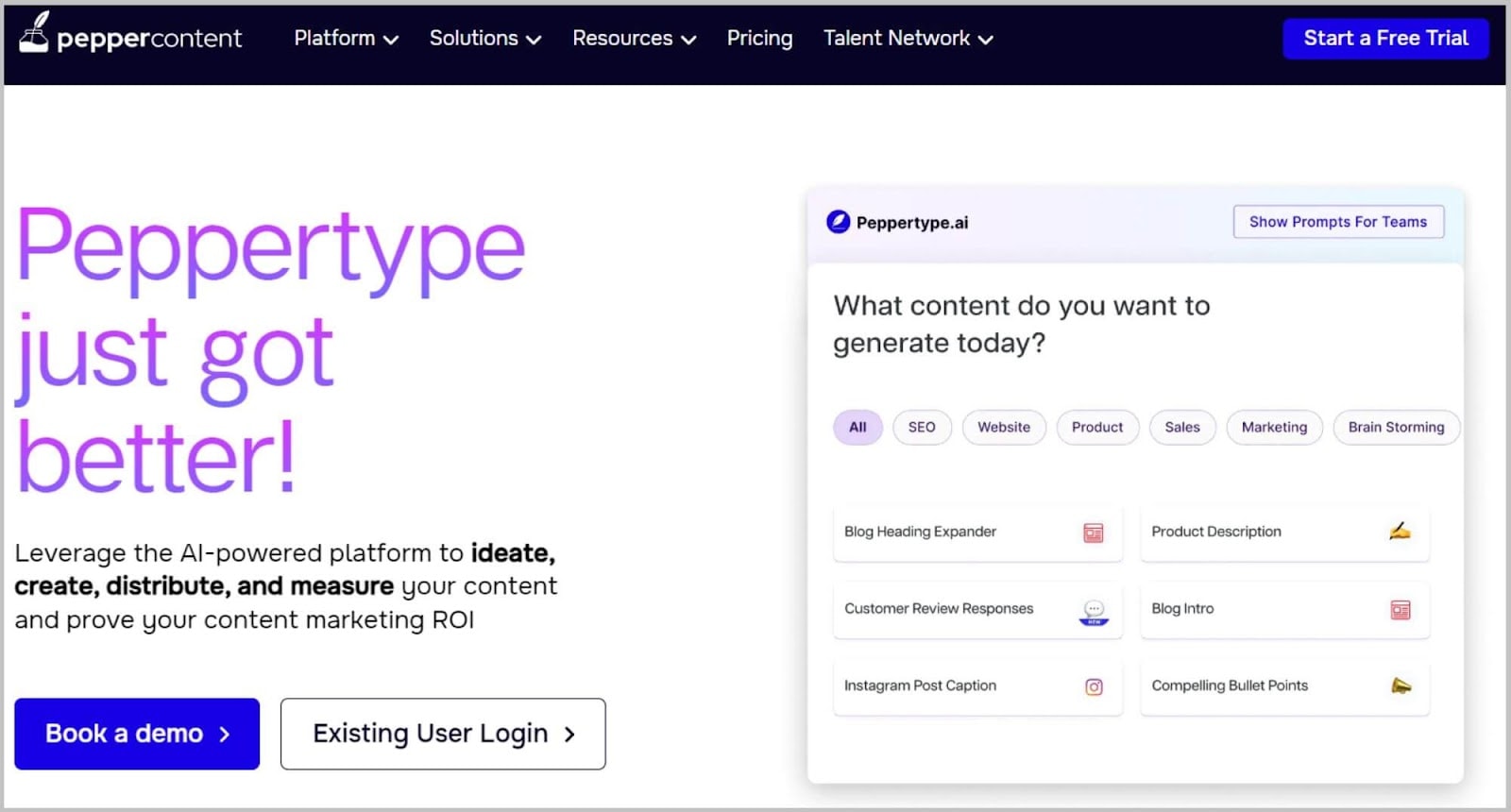1511x812 pixels.
Task: Select the Sales category filter
Action: coord(1182,427)
